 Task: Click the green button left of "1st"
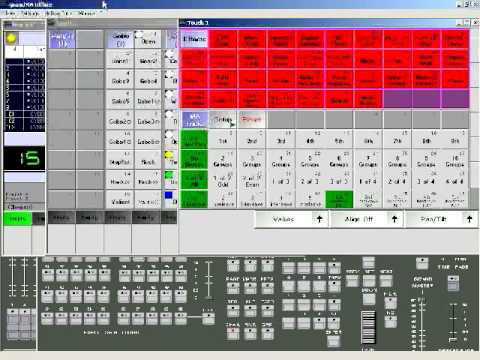(194, 140)
